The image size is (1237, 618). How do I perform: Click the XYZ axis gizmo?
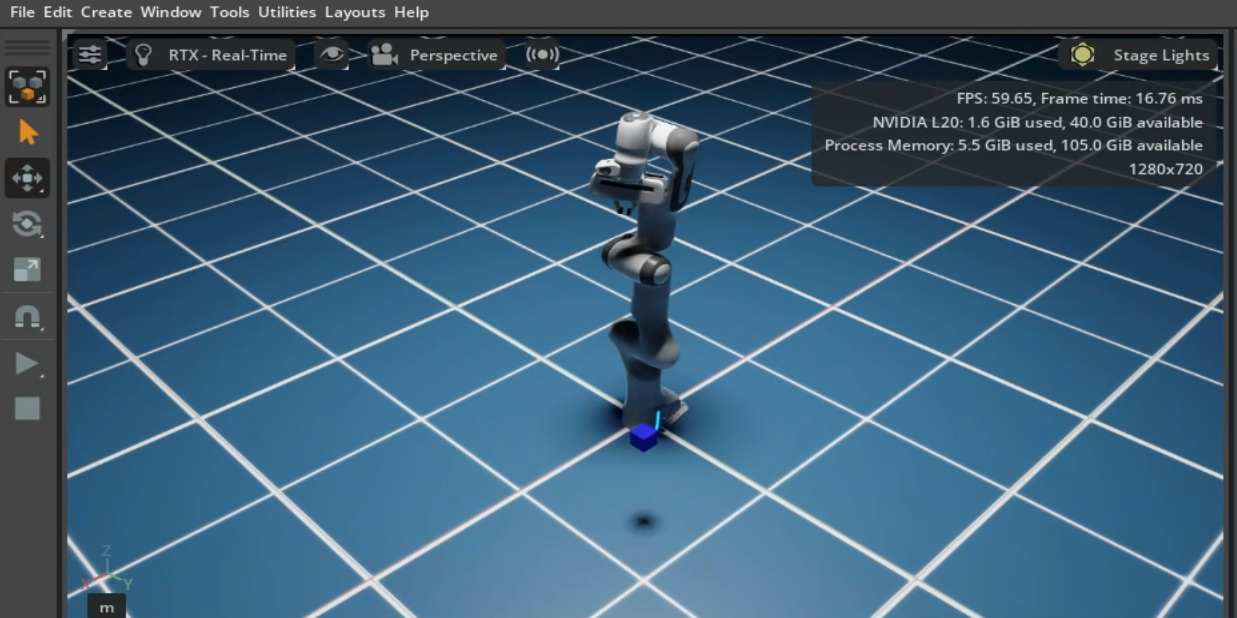pos(106,571)
